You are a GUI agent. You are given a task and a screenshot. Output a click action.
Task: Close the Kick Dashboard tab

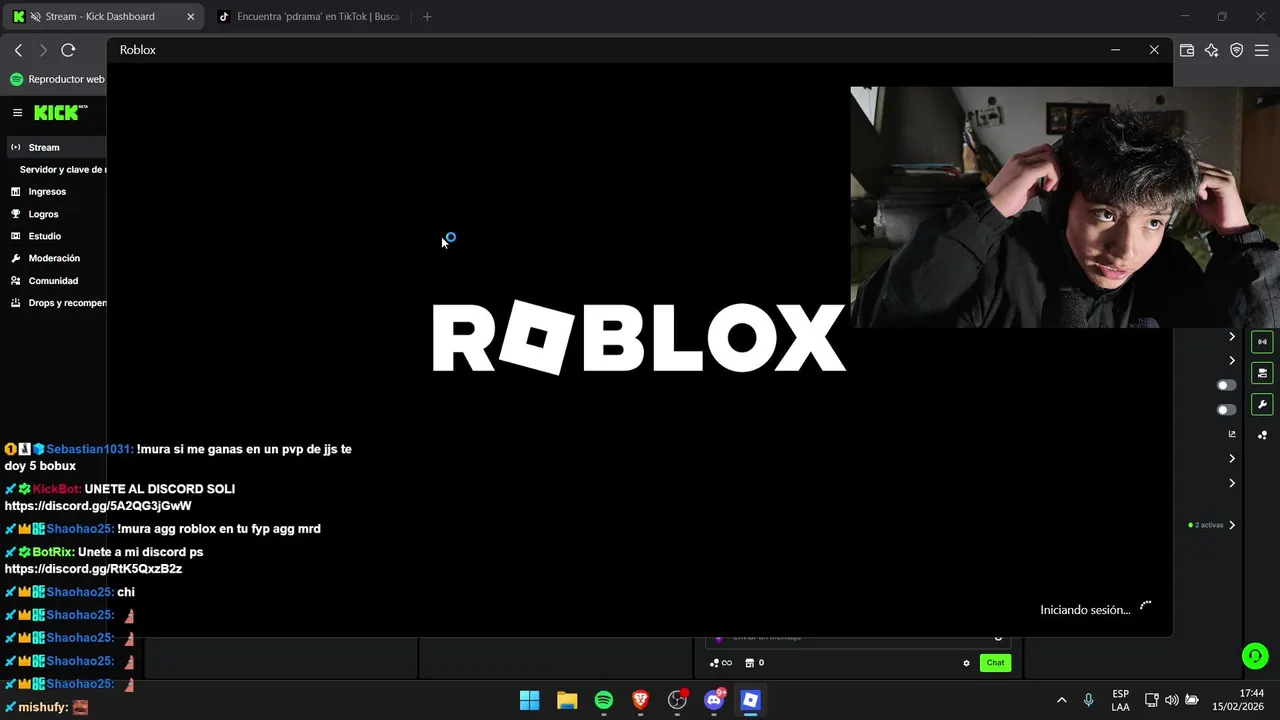(190, 17)
